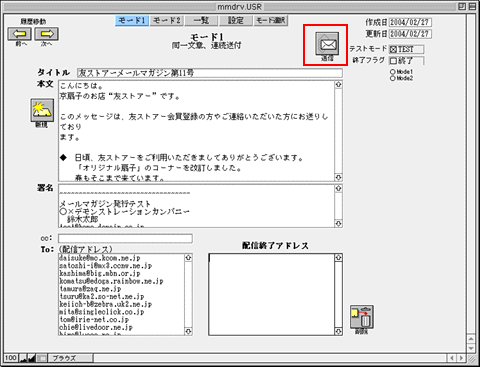This screenshot has width=480, height=367.
Task: Click the window collapse box in title bar
Action: point(472,6)
